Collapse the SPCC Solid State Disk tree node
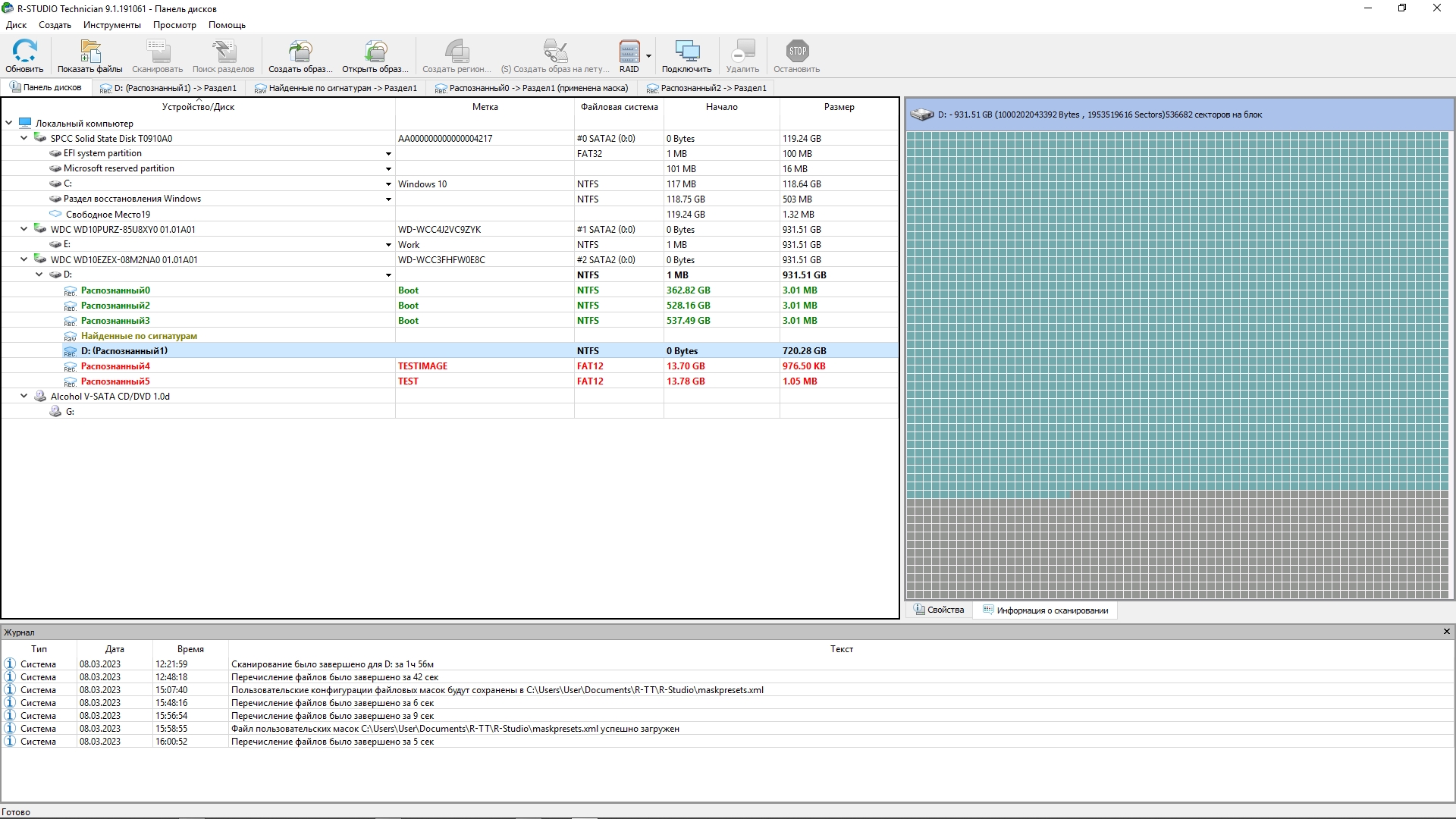 point(24,138)
